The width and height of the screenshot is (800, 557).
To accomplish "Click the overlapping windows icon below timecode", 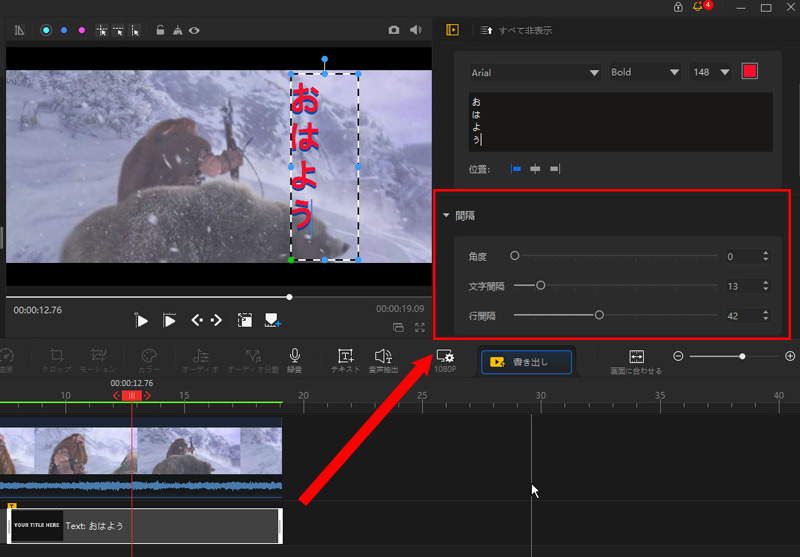I will point(398,327).
